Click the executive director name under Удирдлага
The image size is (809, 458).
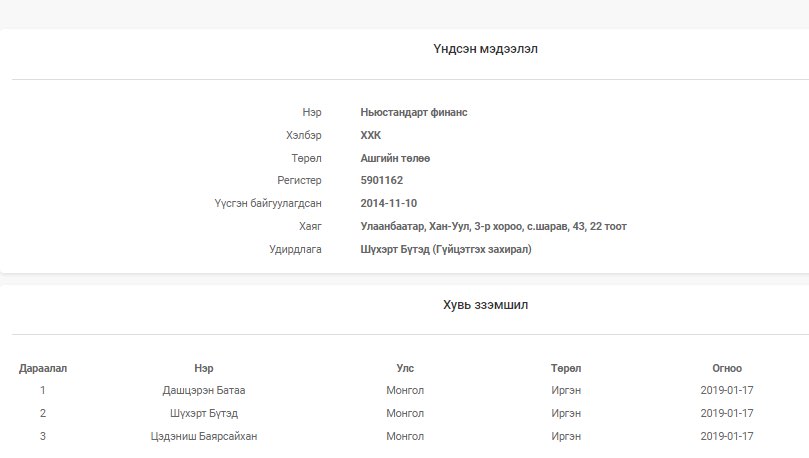pos(446,249)
